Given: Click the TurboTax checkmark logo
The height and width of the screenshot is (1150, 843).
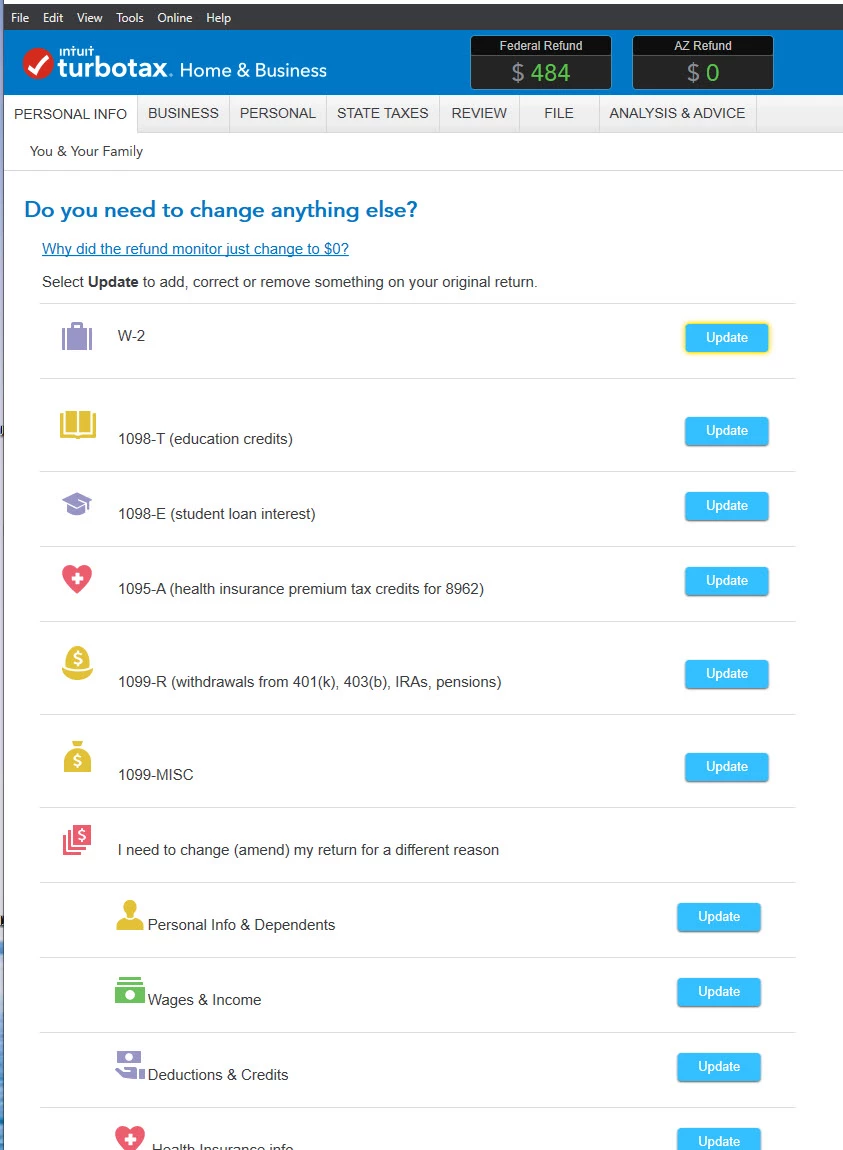Looking at the screenshot, I should [x=37, y=65].
